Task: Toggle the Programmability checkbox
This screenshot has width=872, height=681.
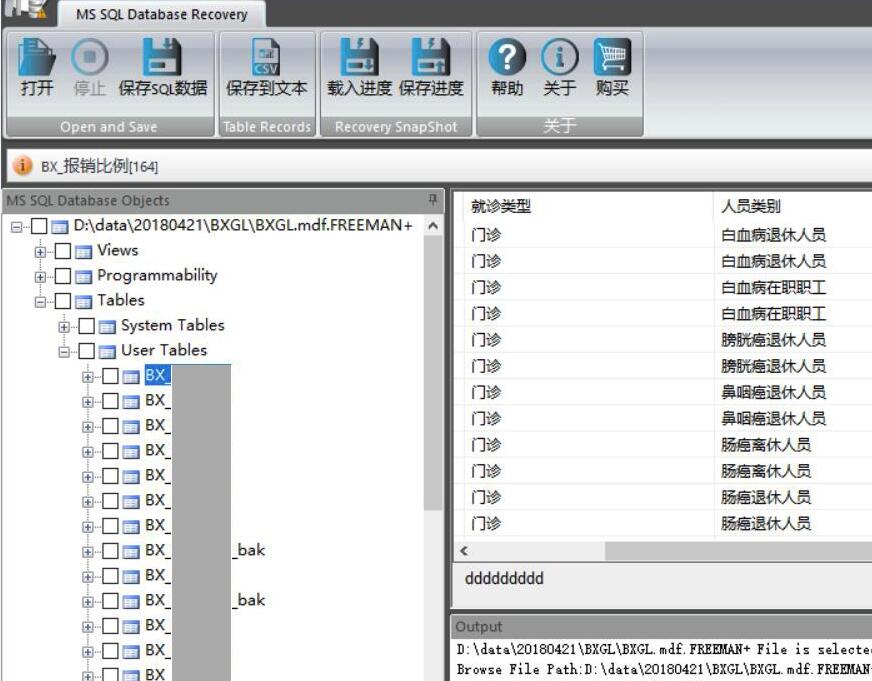Action: [63, 276]
